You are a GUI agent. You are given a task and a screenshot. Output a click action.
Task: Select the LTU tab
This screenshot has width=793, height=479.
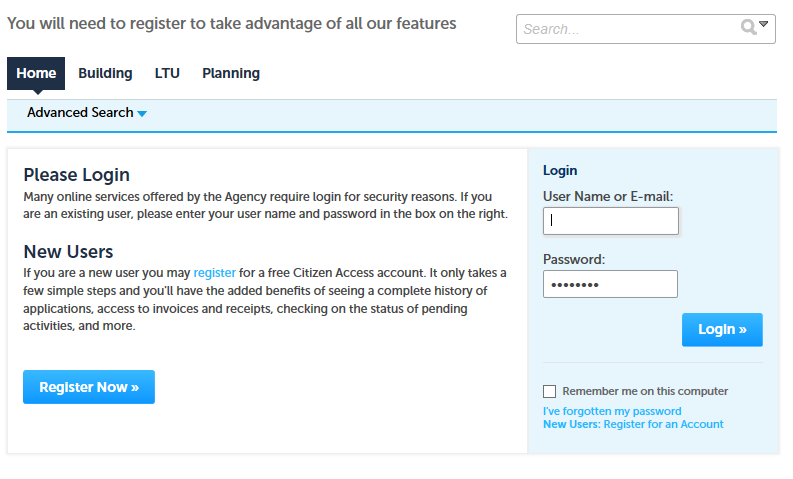pyautogui.click(x=167, y=73)
